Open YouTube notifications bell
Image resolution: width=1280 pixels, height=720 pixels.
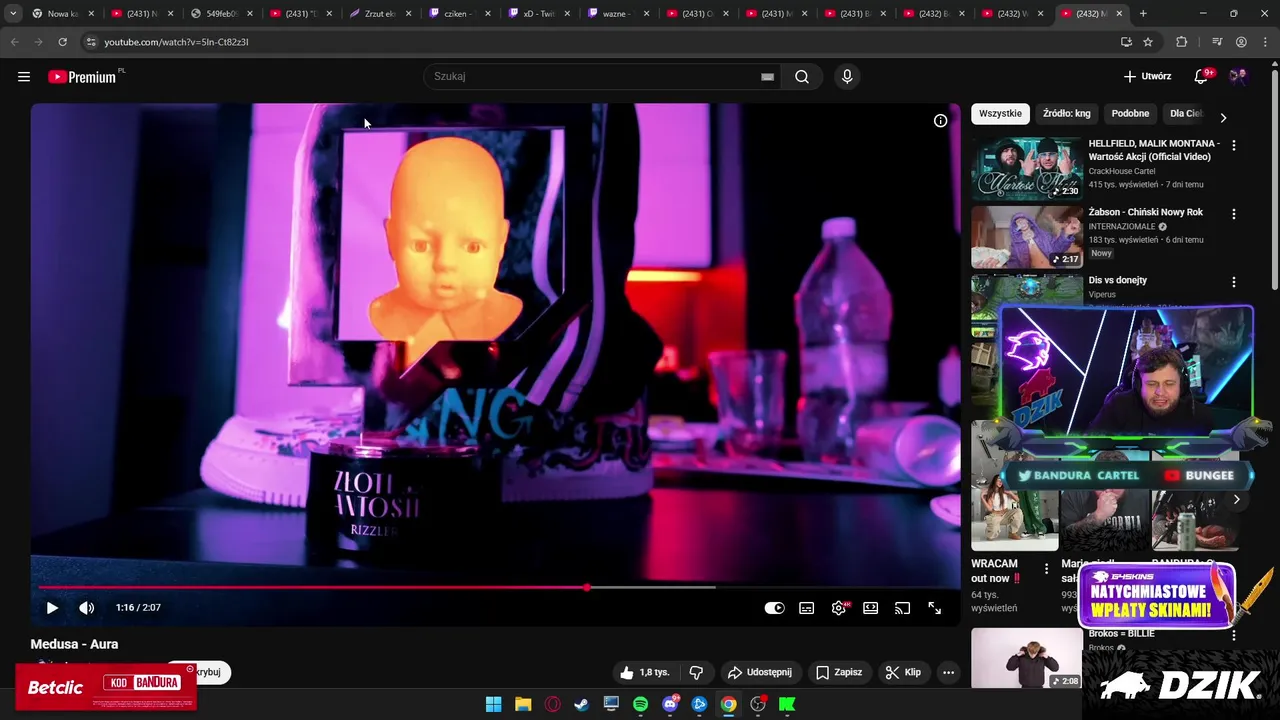click(x=1202, y=76)
